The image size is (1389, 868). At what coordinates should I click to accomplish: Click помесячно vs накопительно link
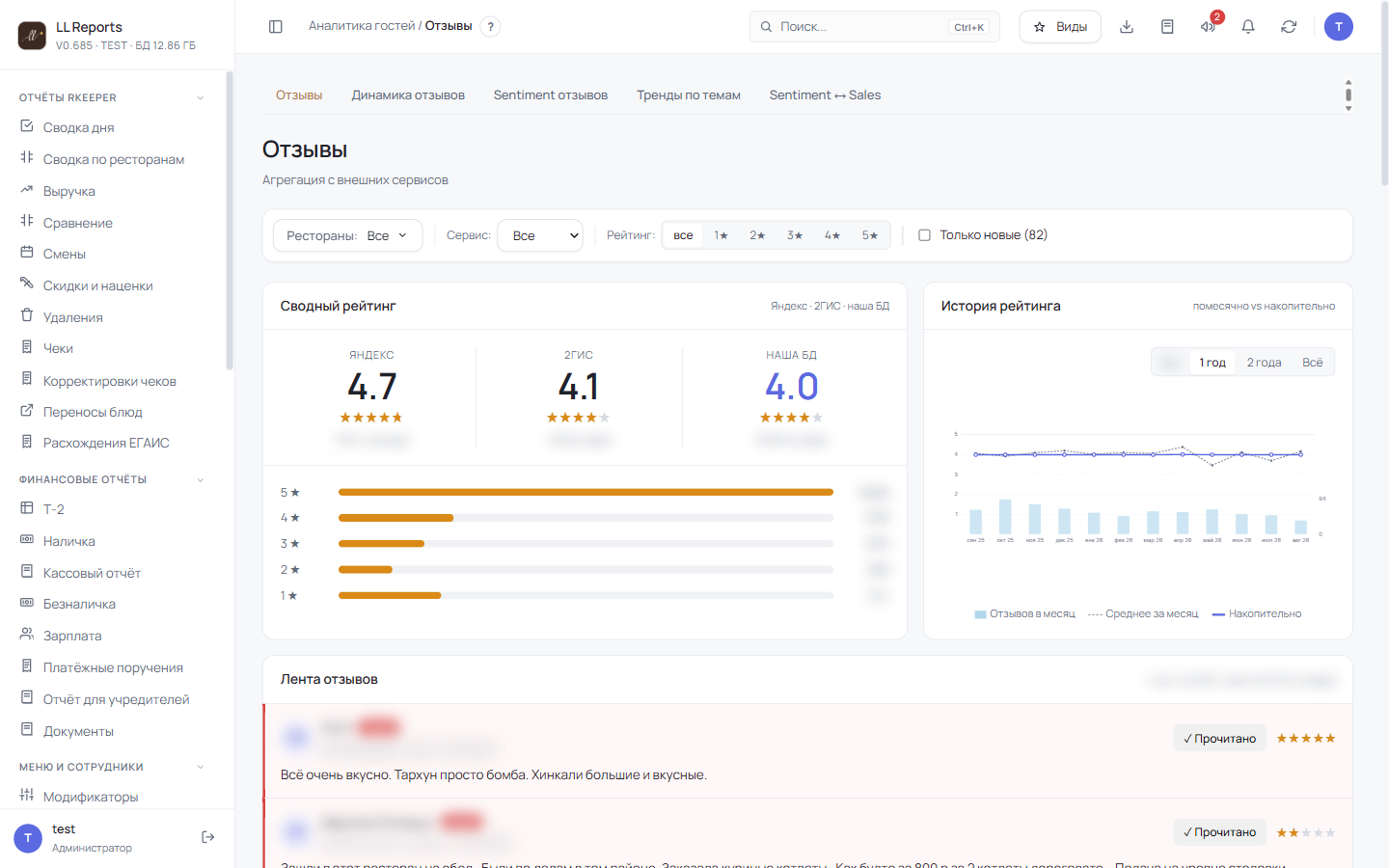(1264, 306)
